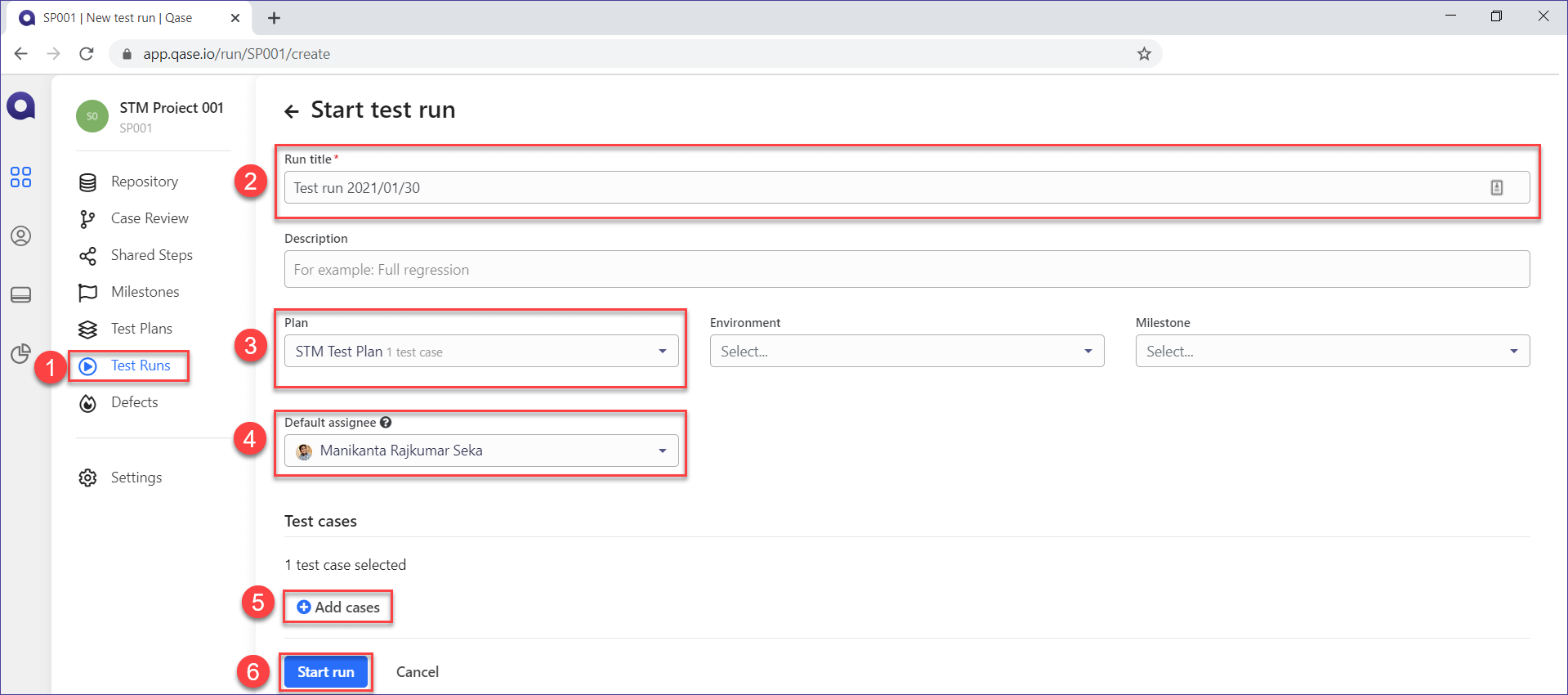Click the Shared Steps share icon
Image resolution: width=1568 pixels, height=695 pixels.
[87, 256]
